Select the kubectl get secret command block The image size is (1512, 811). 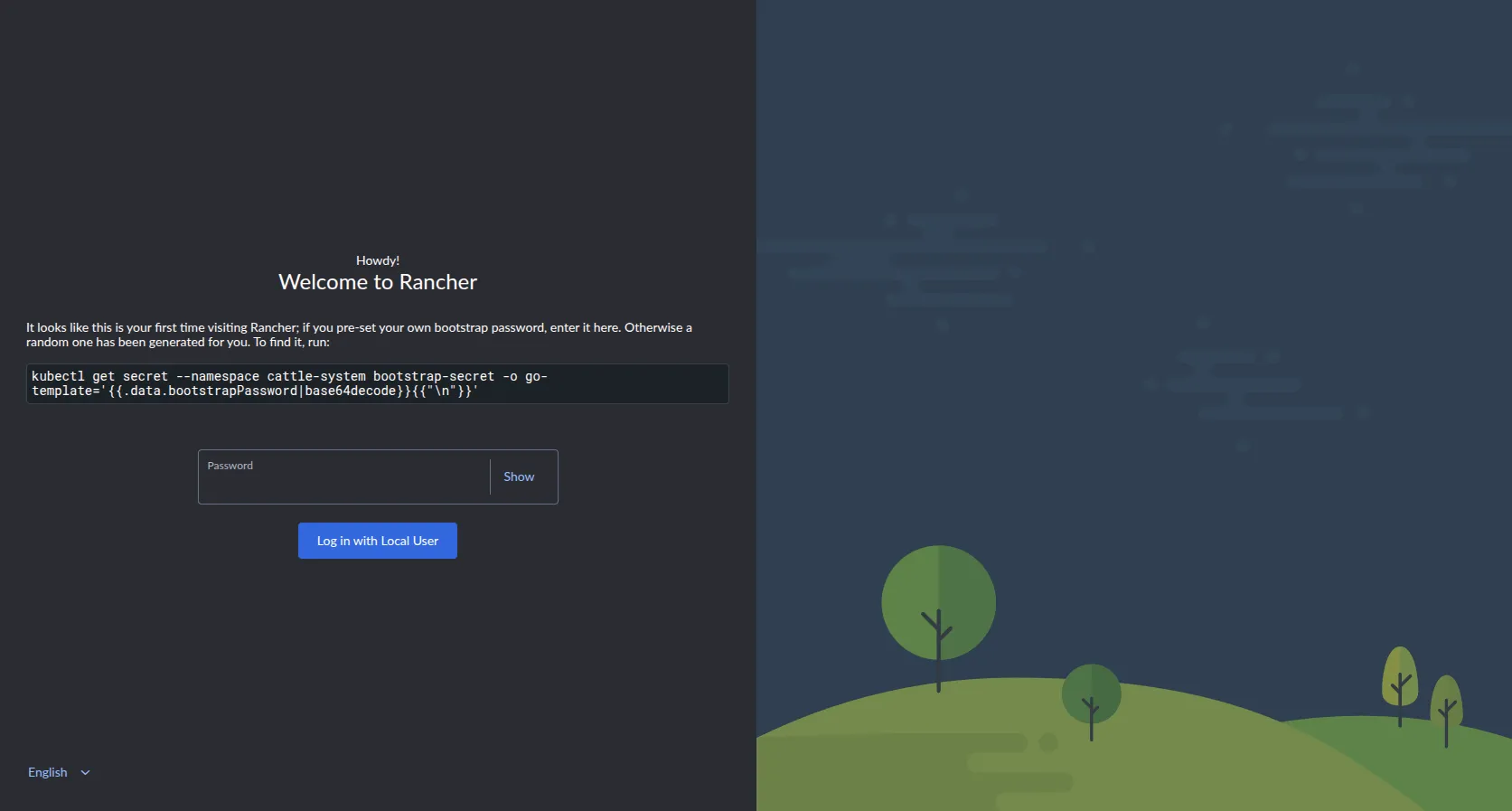[378, 383]
